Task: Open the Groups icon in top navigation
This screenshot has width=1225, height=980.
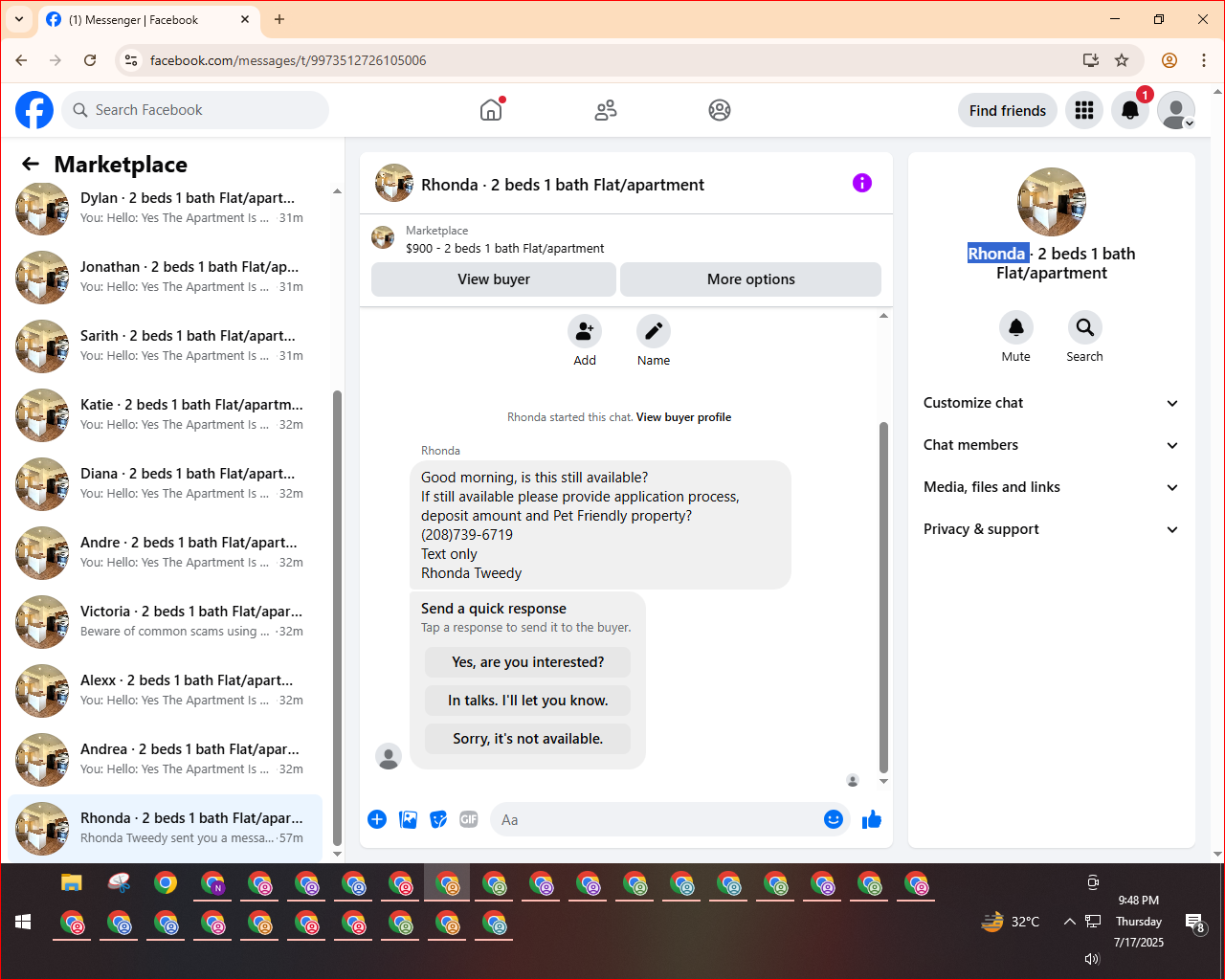Action: point(720,110)
